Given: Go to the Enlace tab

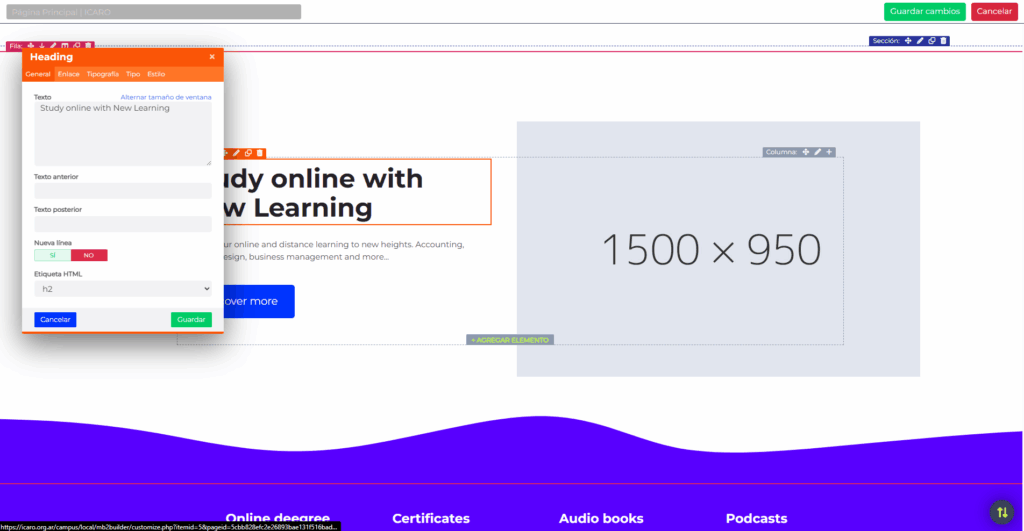Looking at the screenshot, I should (x=68, y=74).
